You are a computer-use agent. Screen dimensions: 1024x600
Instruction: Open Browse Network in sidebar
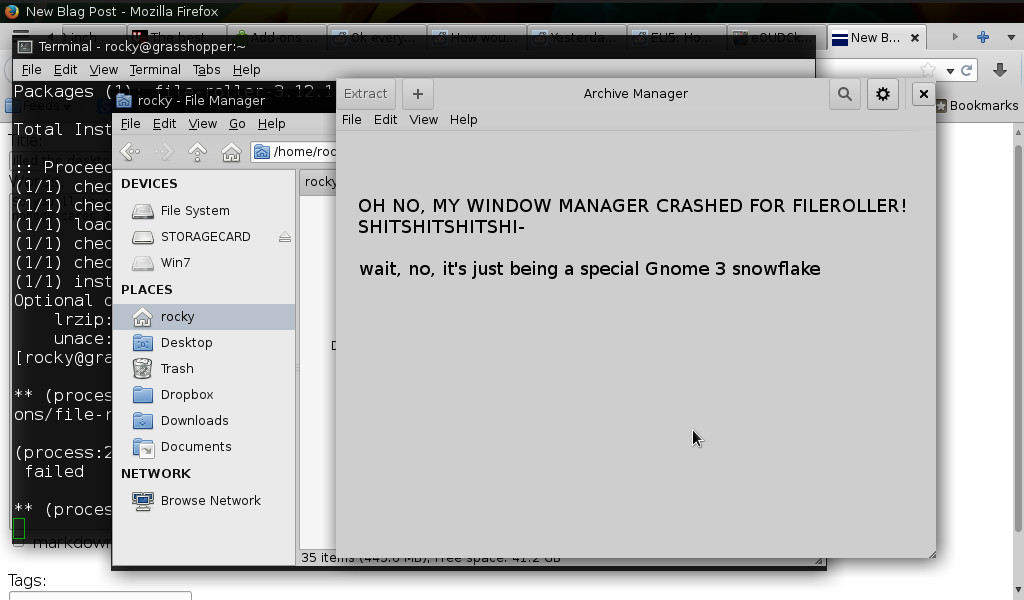tap(210, 500)
